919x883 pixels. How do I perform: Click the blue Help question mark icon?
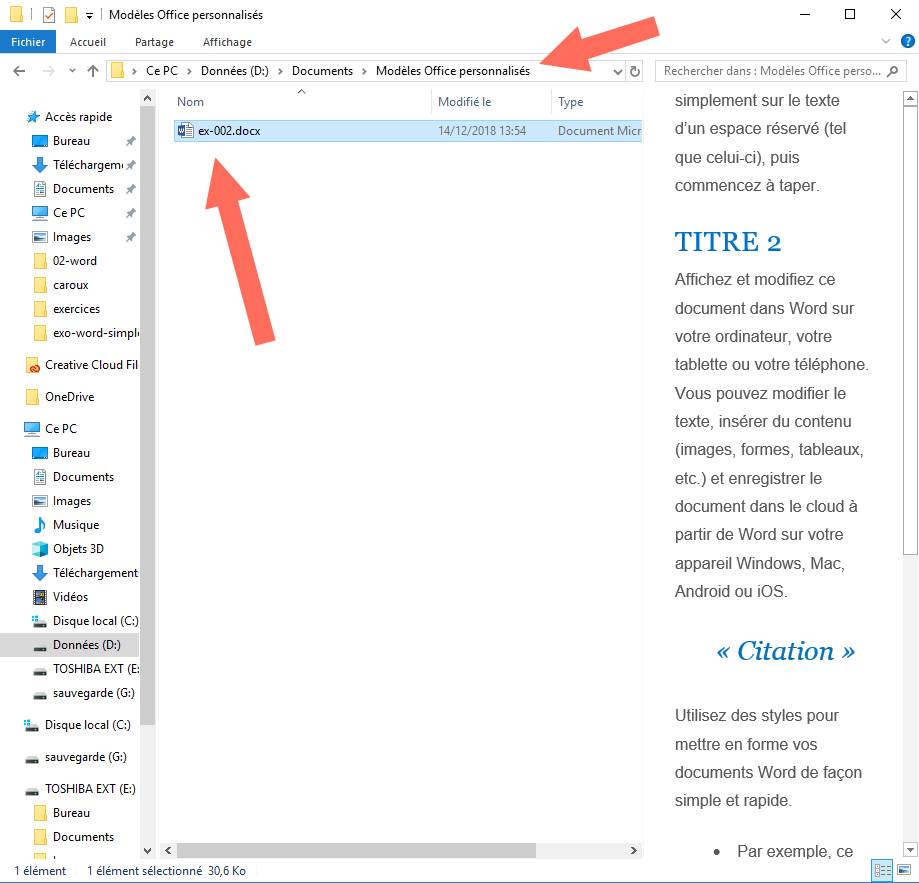click(907, 42)
